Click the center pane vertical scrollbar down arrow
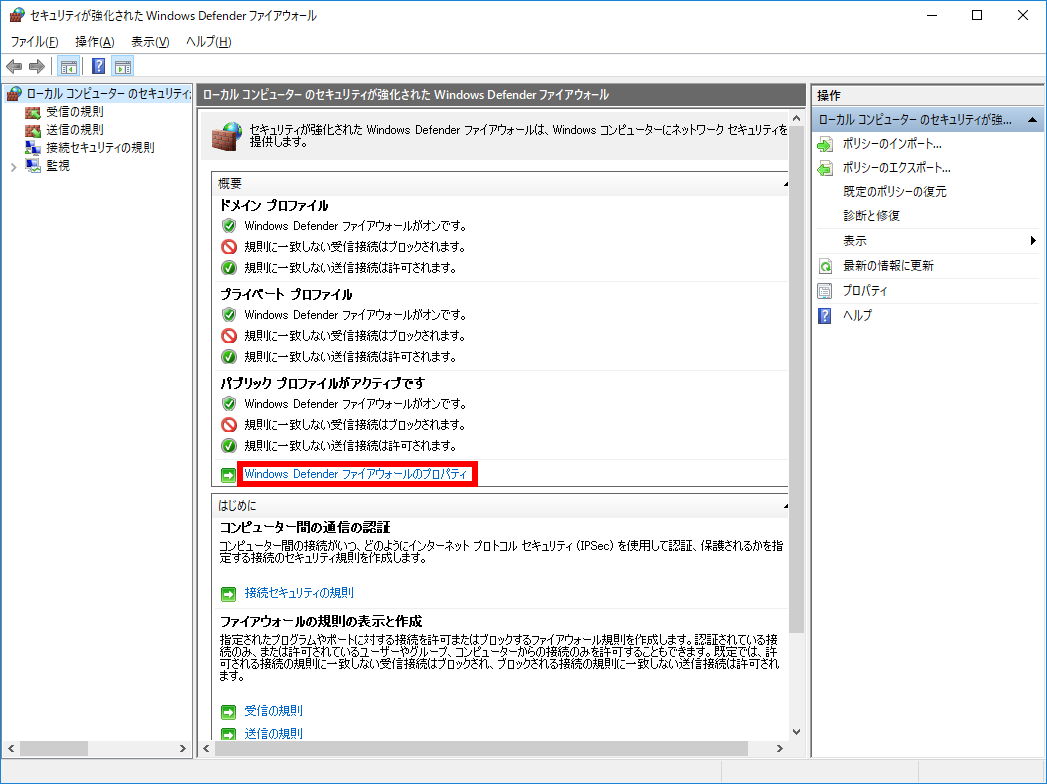The width and height of the screenshot is (1047, 784). click(796, 732)
